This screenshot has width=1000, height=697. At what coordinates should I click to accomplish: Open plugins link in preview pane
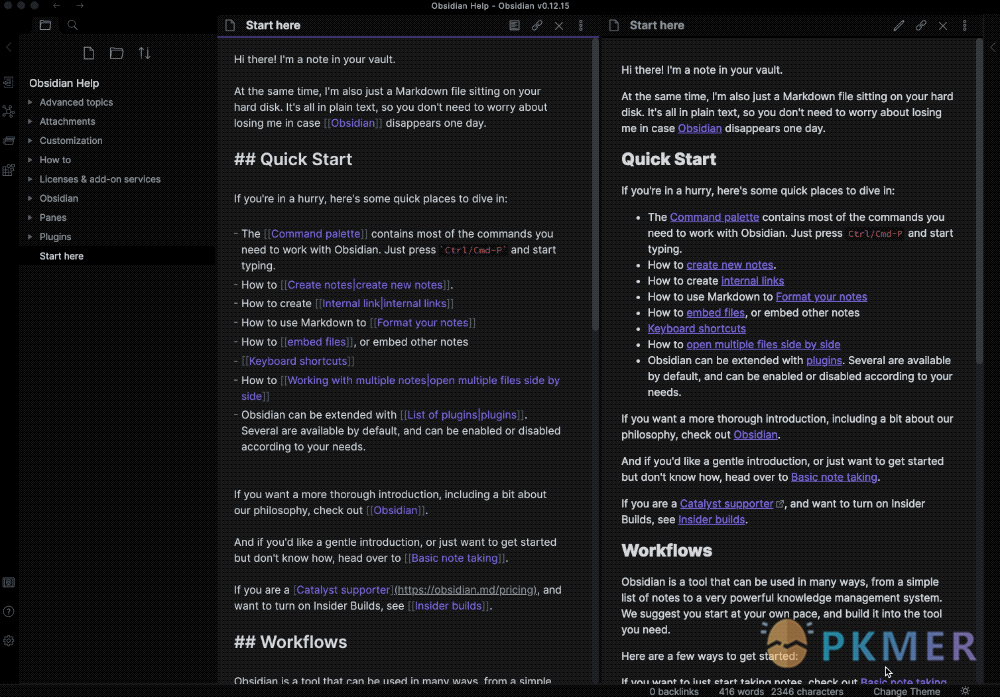[824, 360]
